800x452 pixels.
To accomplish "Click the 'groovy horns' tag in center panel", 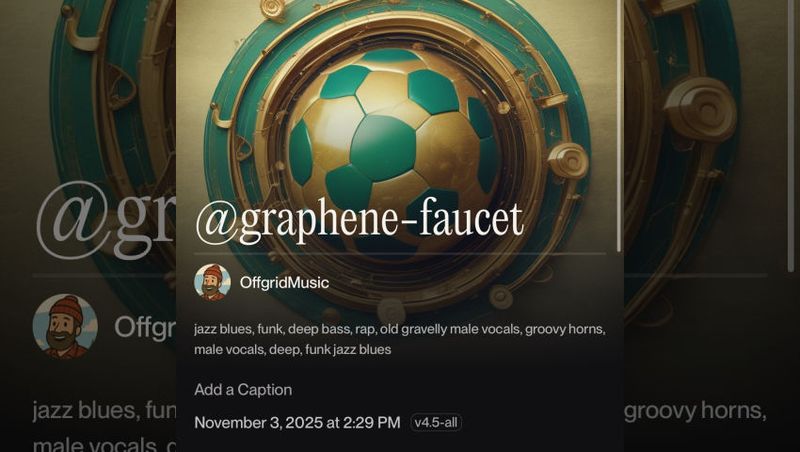I will pos(564,329).
